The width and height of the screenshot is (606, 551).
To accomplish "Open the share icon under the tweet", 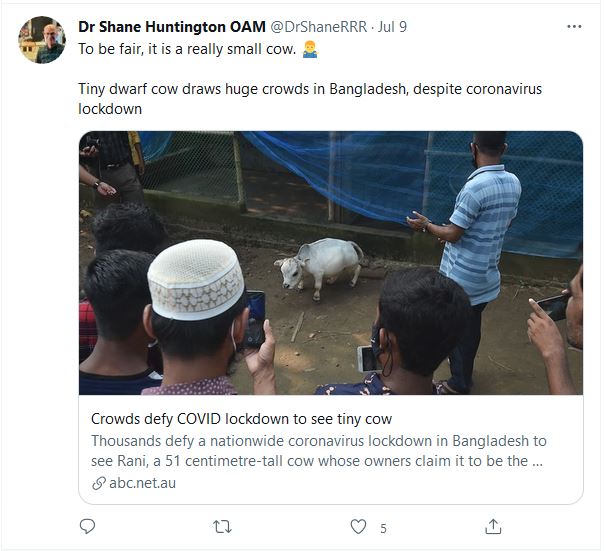I will tap(493, 526).
